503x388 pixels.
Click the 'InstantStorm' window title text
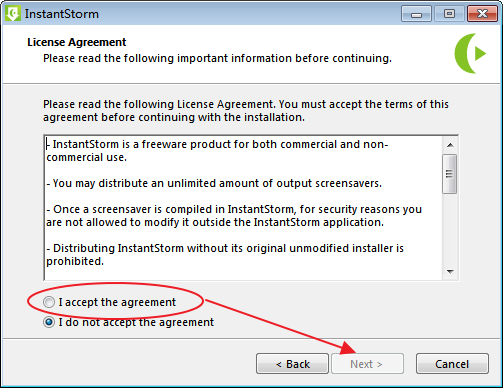62,14
